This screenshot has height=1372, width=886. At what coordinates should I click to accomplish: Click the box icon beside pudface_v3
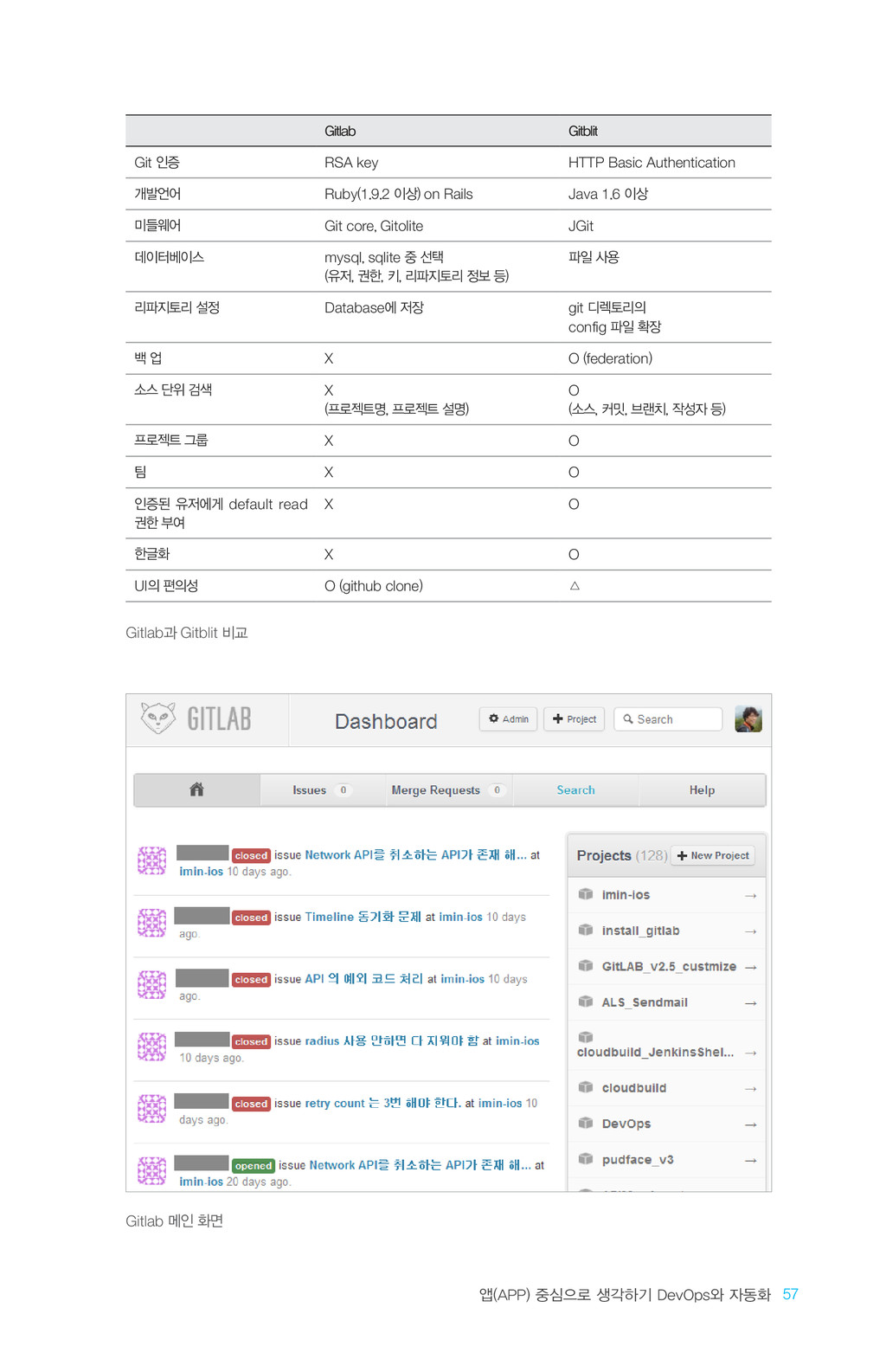click(586, 1158)
